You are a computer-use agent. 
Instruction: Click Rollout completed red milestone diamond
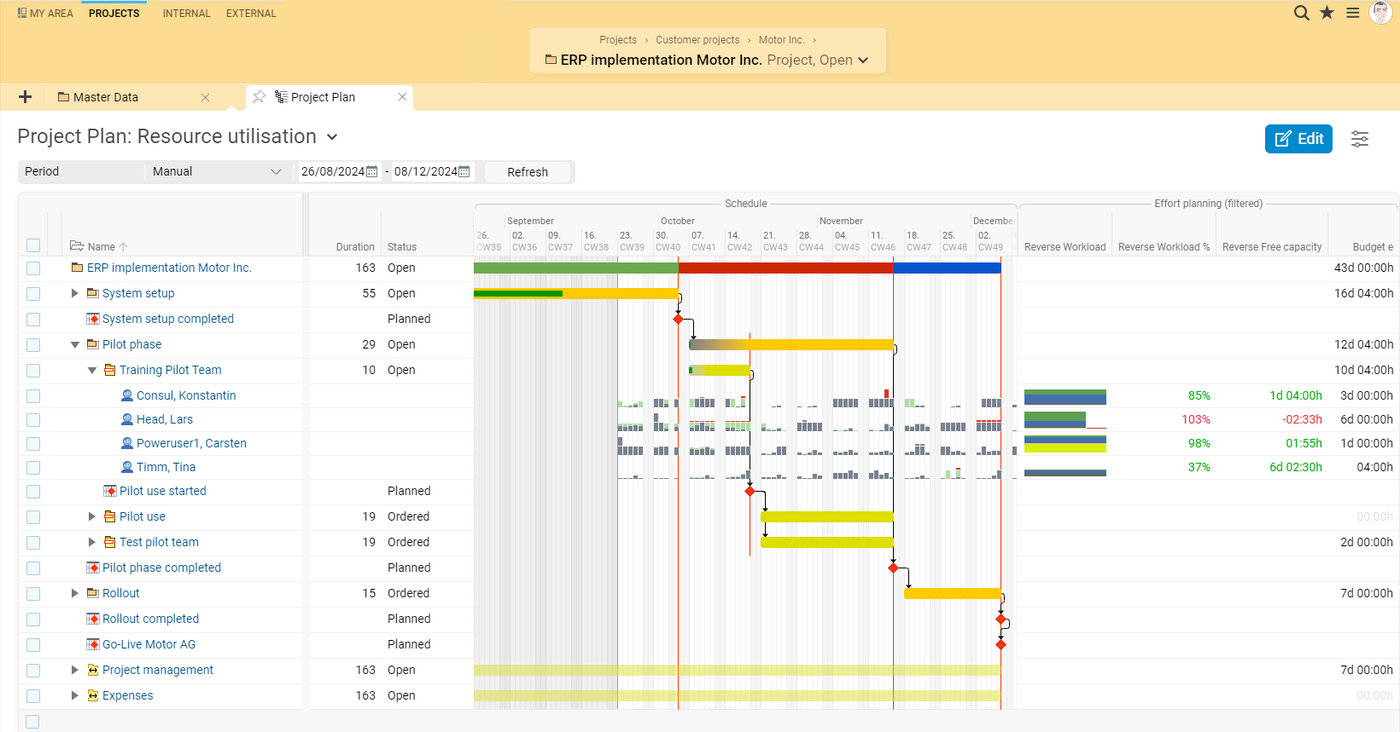pyautogui.click(x=1001, y=619)
